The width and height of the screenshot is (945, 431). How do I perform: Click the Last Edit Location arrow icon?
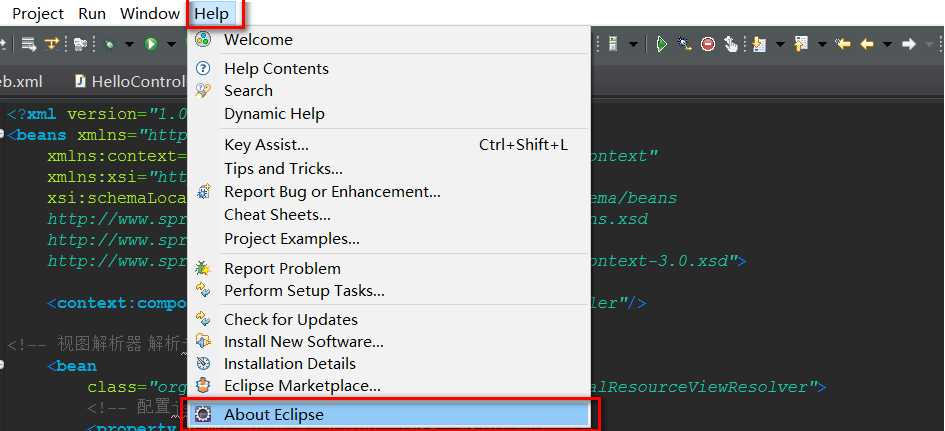point(843,44)
